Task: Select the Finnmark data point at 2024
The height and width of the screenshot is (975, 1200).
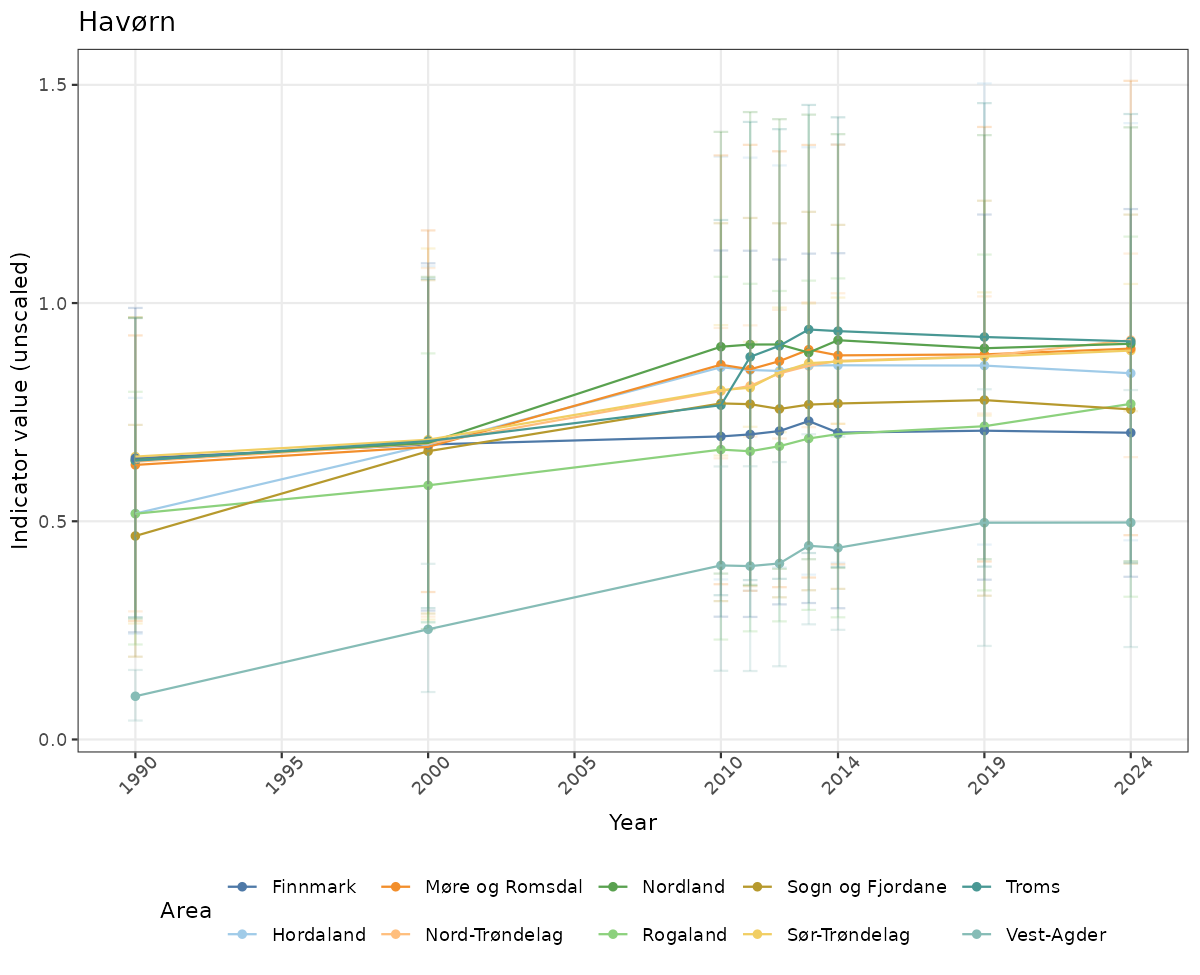Action: tap(1130, 433)
